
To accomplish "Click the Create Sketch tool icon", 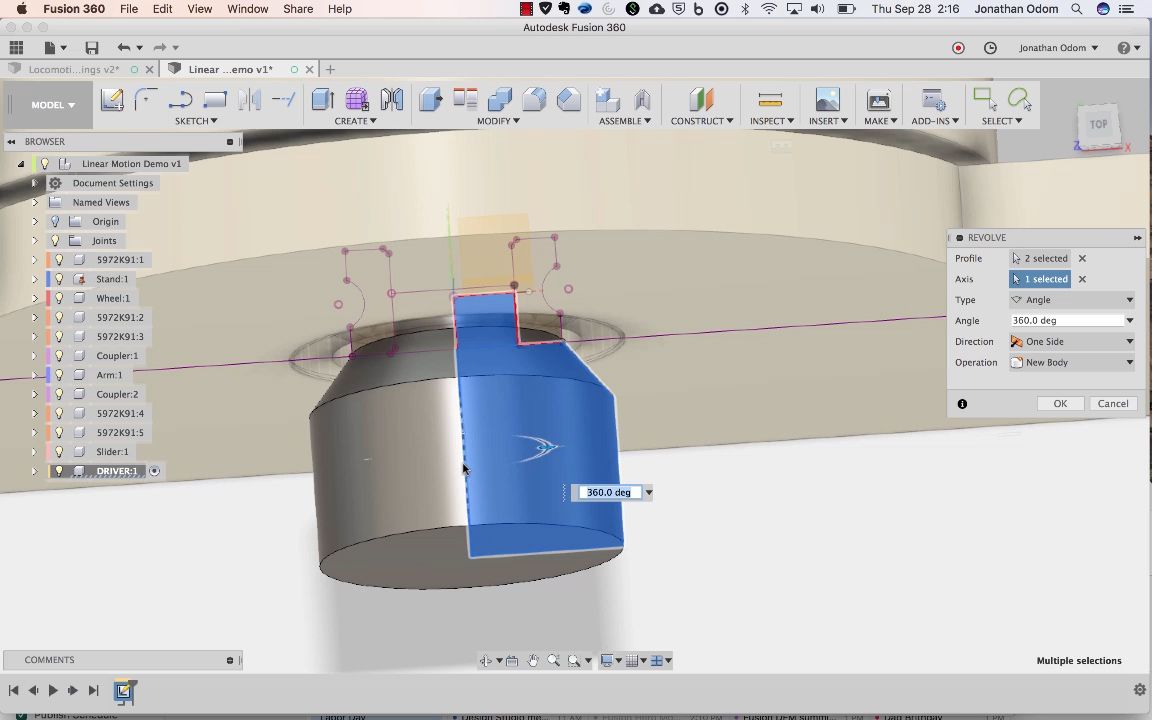I will (112, 99).
